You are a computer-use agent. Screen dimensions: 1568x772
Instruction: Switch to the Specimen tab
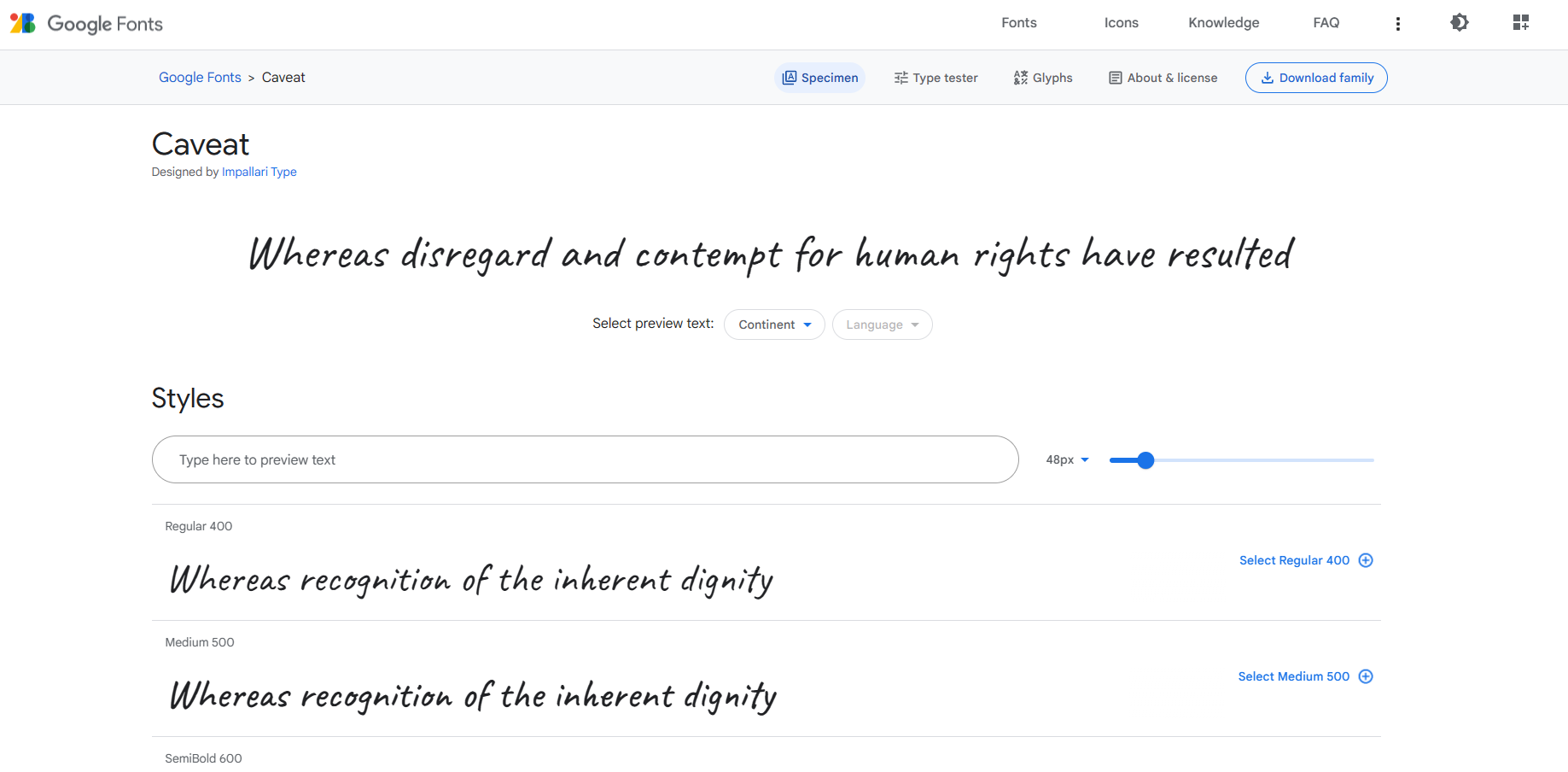pyautogui.click(x=820, y=78)
